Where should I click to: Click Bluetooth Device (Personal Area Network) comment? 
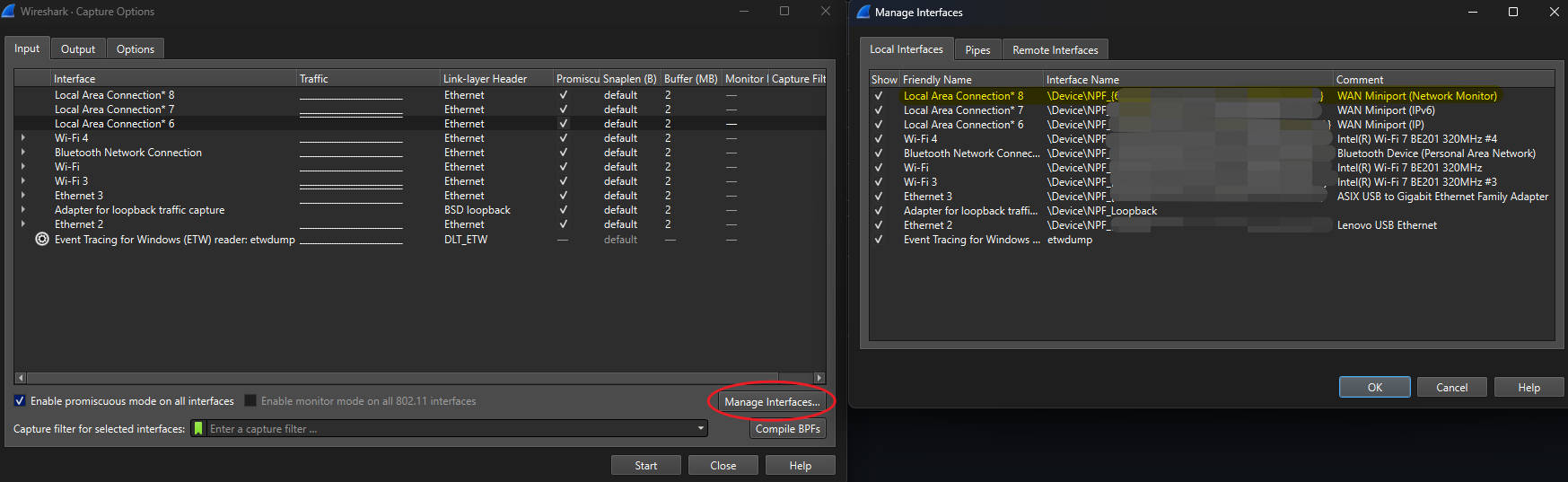tap(1436, 153)
